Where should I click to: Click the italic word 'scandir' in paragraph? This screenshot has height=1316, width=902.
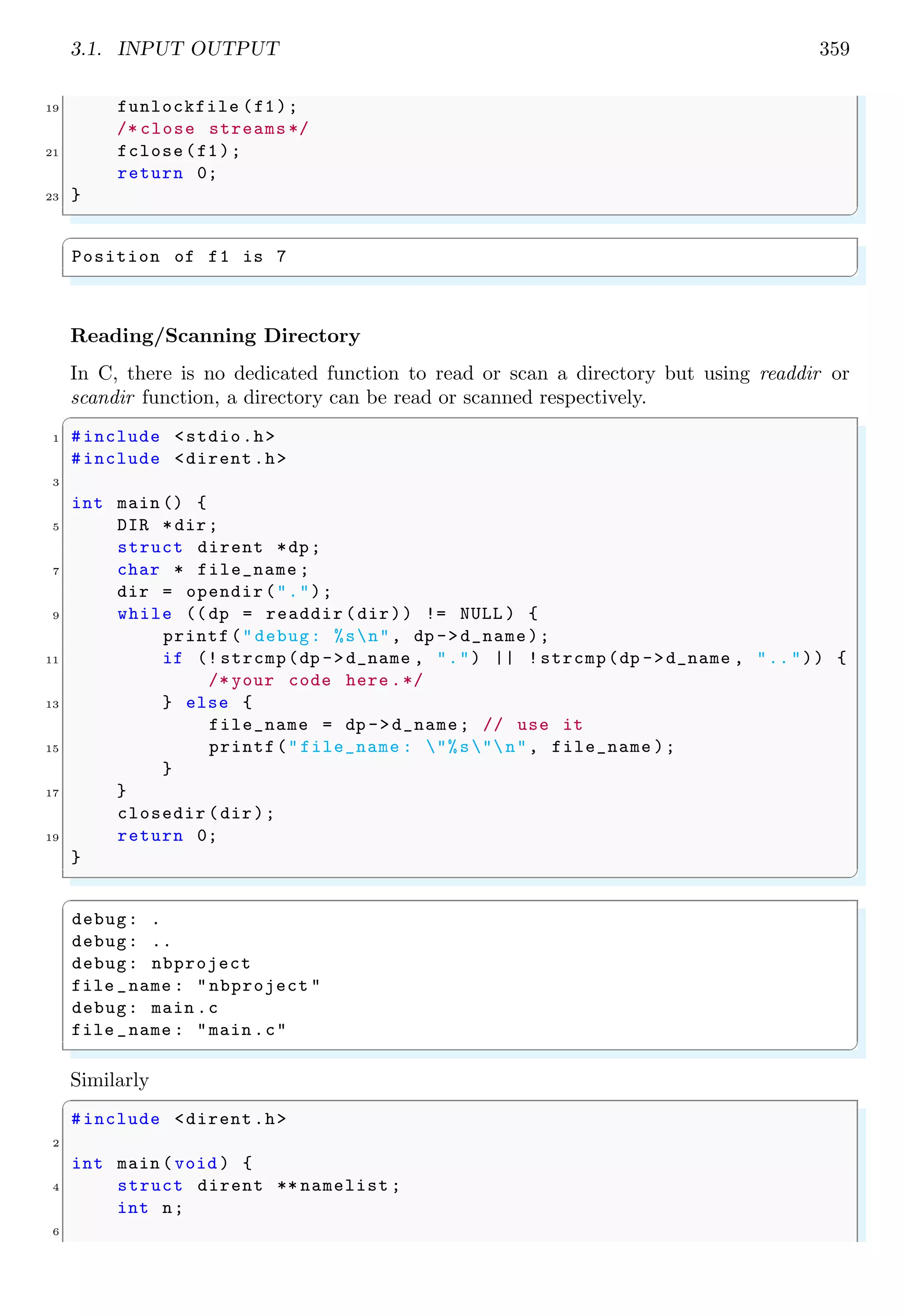pos(103,398)
